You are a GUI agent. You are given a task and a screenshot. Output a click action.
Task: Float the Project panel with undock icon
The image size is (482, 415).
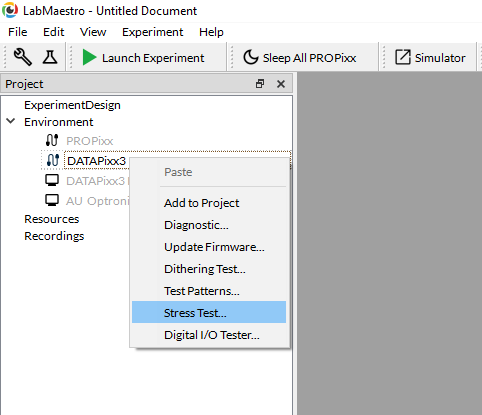tap(260, 84)
